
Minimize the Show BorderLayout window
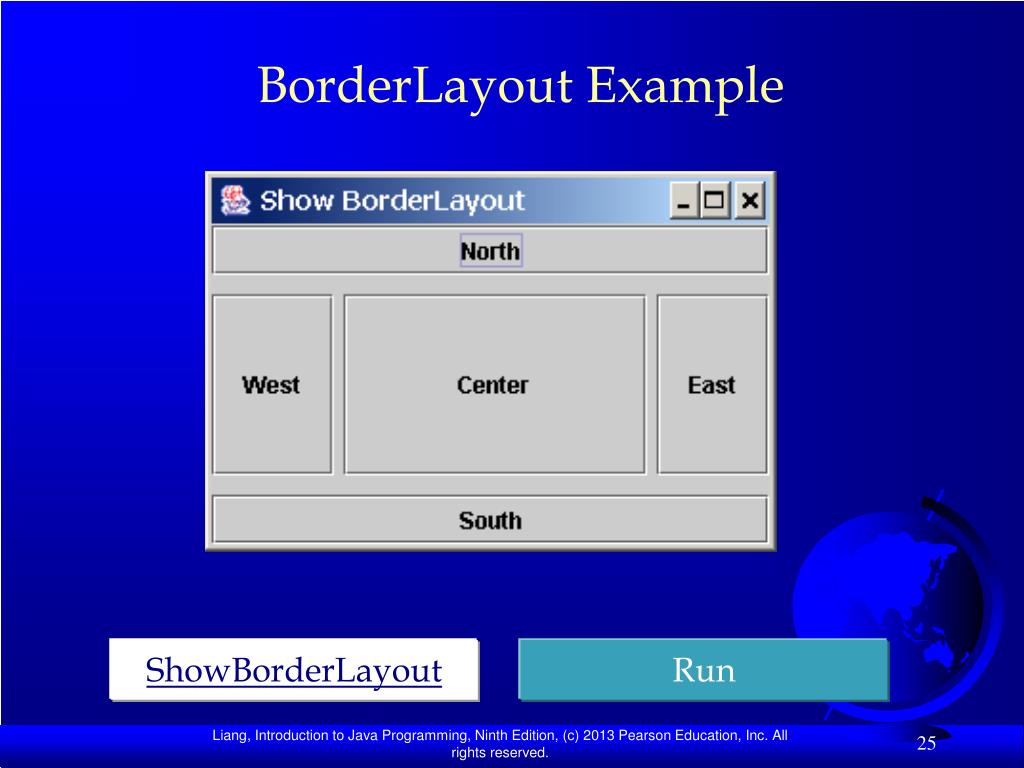684,200
